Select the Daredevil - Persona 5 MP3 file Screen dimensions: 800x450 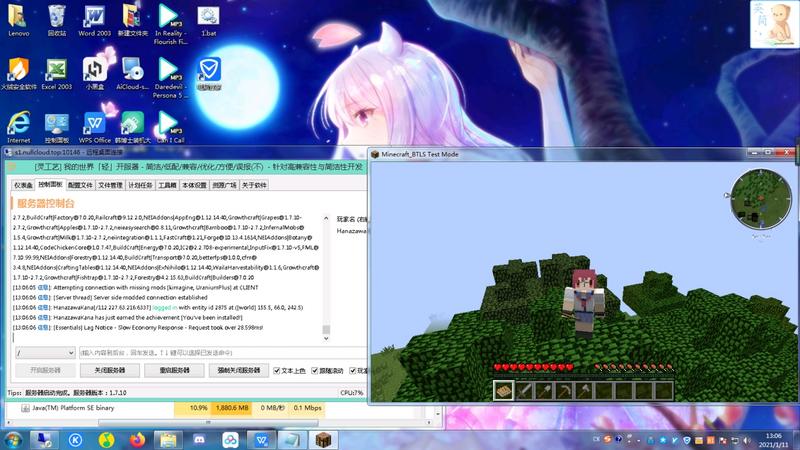pyautogui.click(x=170, y=78)
